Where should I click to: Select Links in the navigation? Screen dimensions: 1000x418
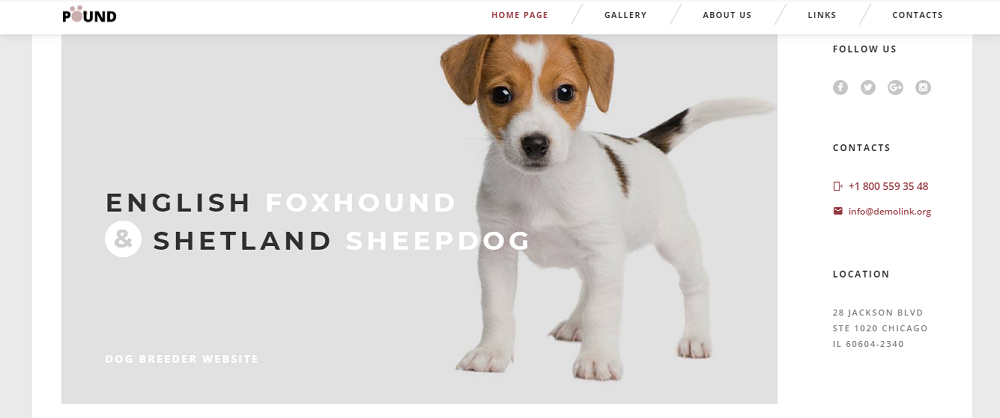[821, 15]
